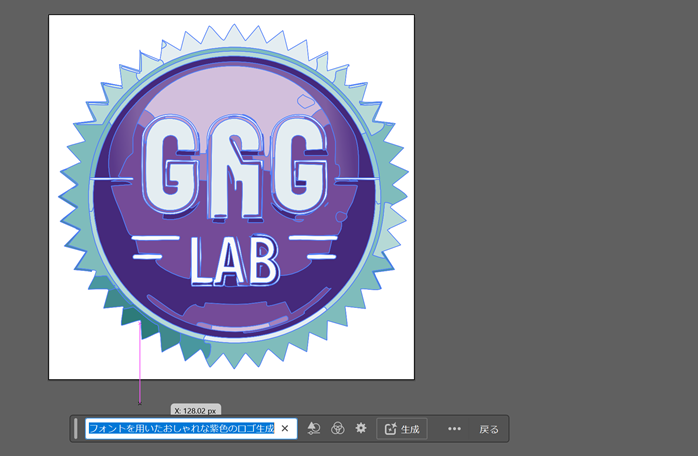Select the last G letter in logo
The width and height of the screenshot is (698, 456).
pyautogui.click(x=299, y=167)
